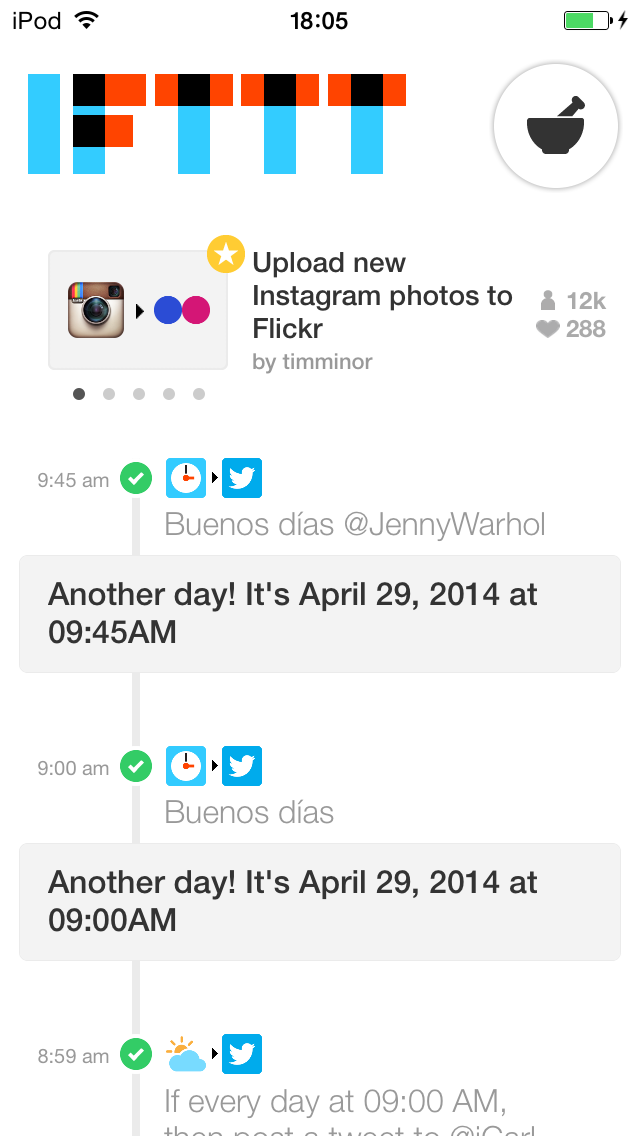Screen dimensions: 640x1136
Task: Tap the Twitter icon on the 9:45 am entry
Action: pos(242,478)
